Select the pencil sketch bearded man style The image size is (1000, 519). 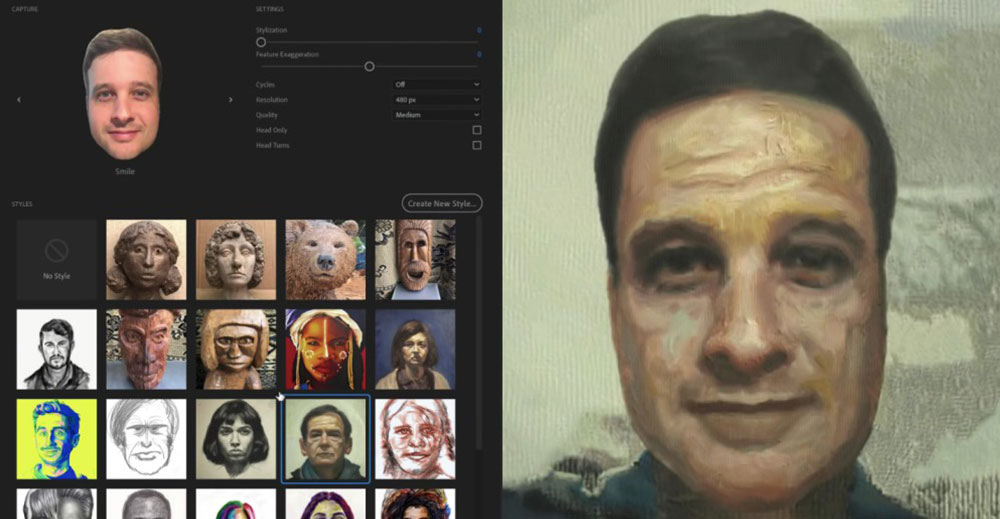[57, 349]
